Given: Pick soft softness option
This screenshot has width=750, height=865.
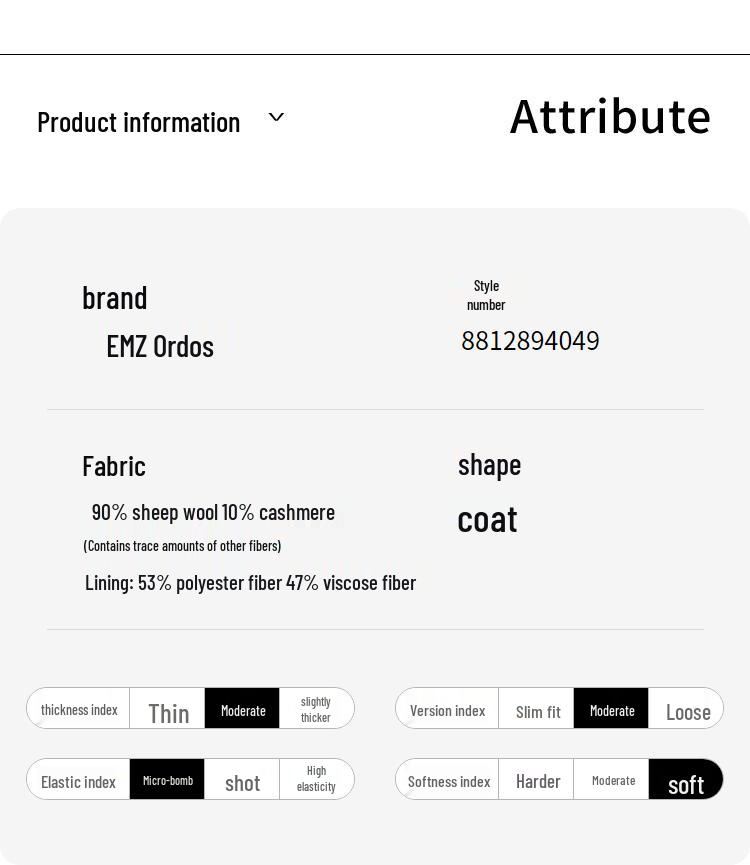Looking at the screenshot, I should pos(686,781).
